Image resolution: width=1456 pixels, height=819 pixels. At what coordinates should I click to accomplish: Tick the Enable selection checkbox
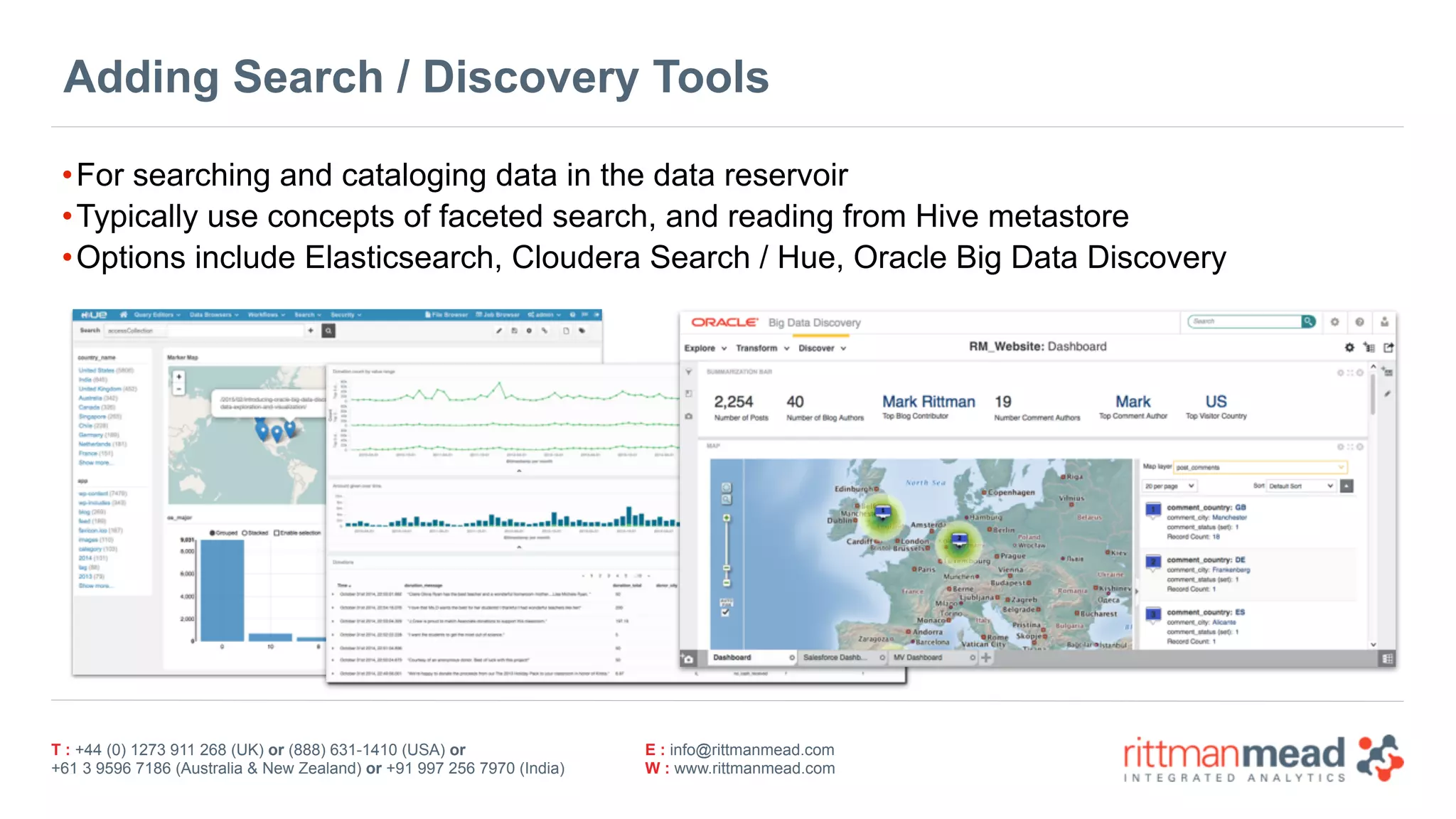pyautogui.click(x=277, y=532)
